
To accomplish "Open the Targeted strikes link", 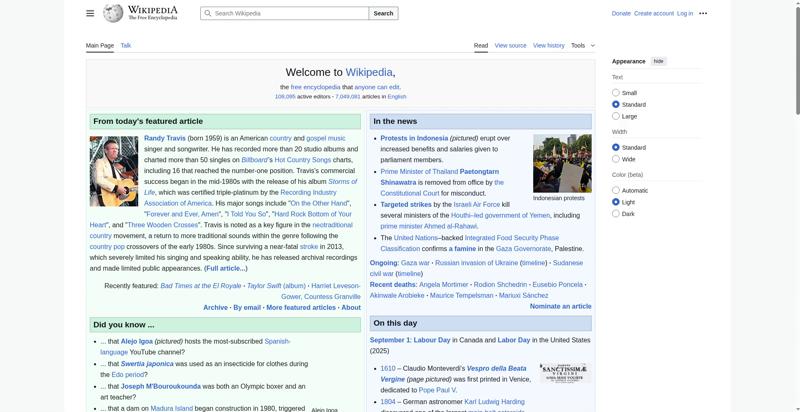I will [406, 204].
